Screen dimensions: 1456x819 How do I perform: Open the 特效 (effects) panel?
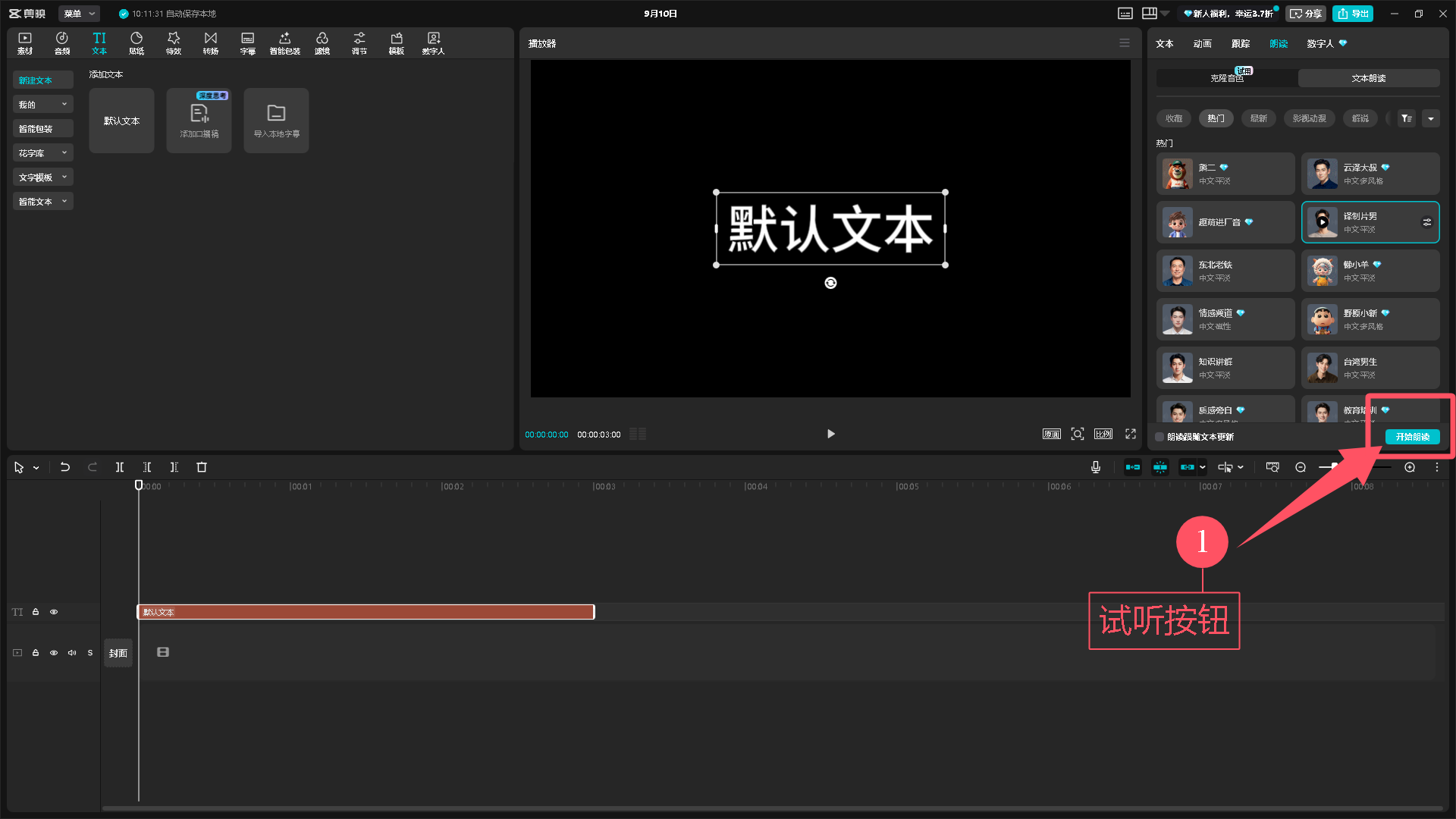[x=173, y=43]
